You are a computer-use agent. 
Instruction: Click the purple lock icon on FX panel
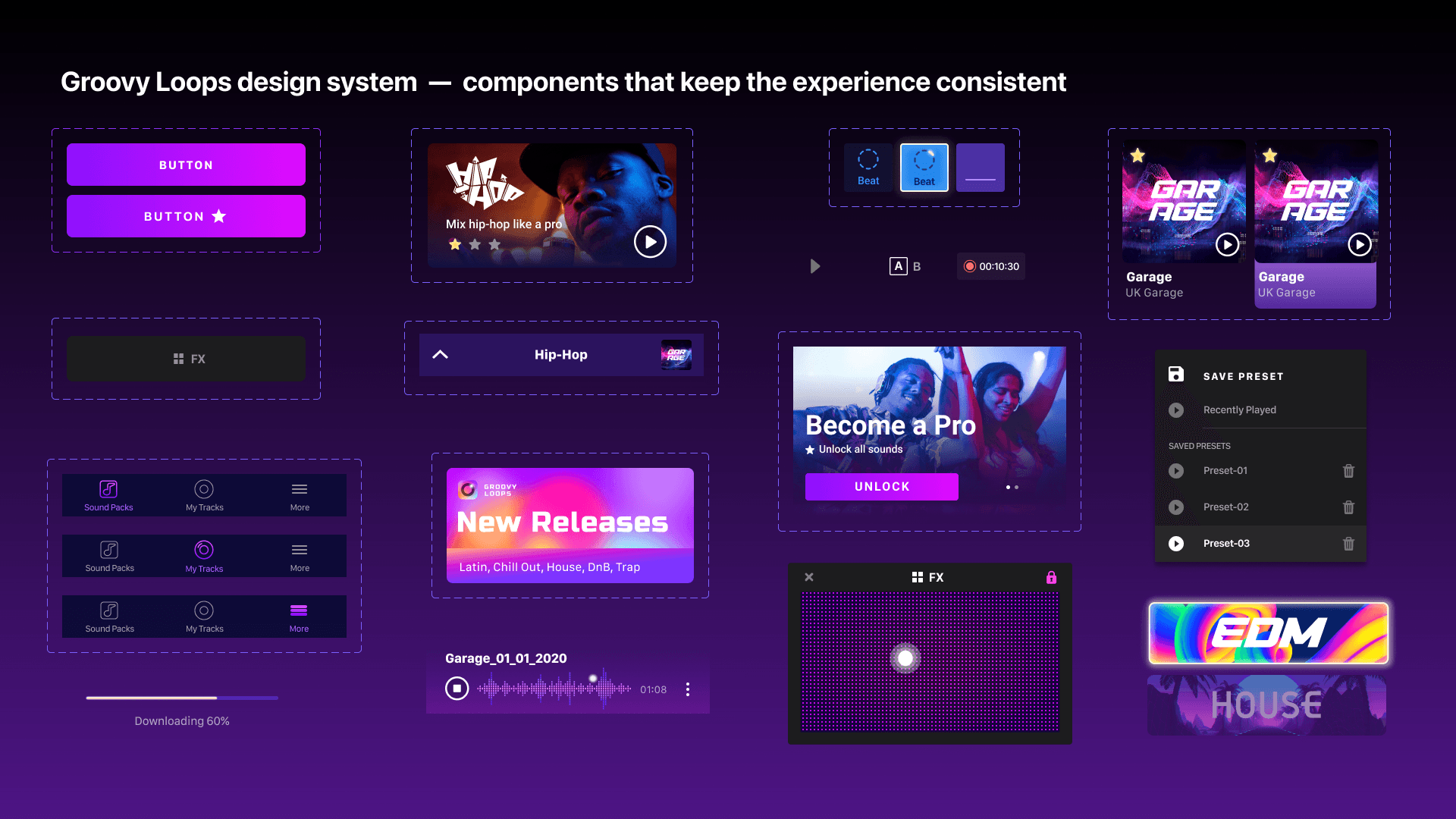tap(1051, 578)
